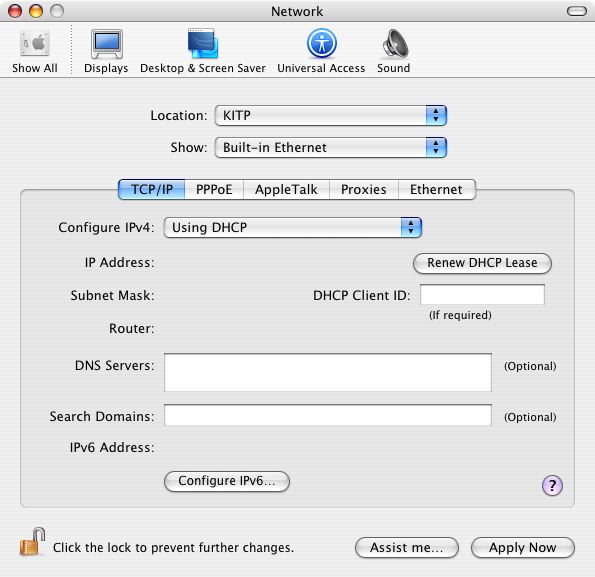Click the padlock icon to prevent changes
Viewport: 595px width, 577px height.
click(x=32, y=542)
